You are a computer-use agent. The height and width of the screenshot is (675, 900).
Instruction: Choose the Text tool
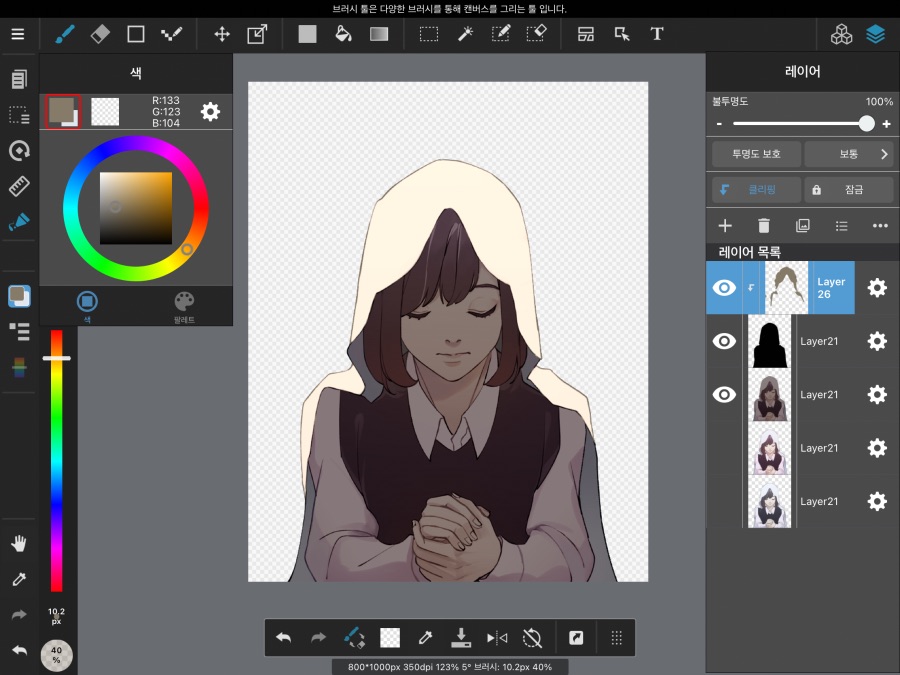657,33
